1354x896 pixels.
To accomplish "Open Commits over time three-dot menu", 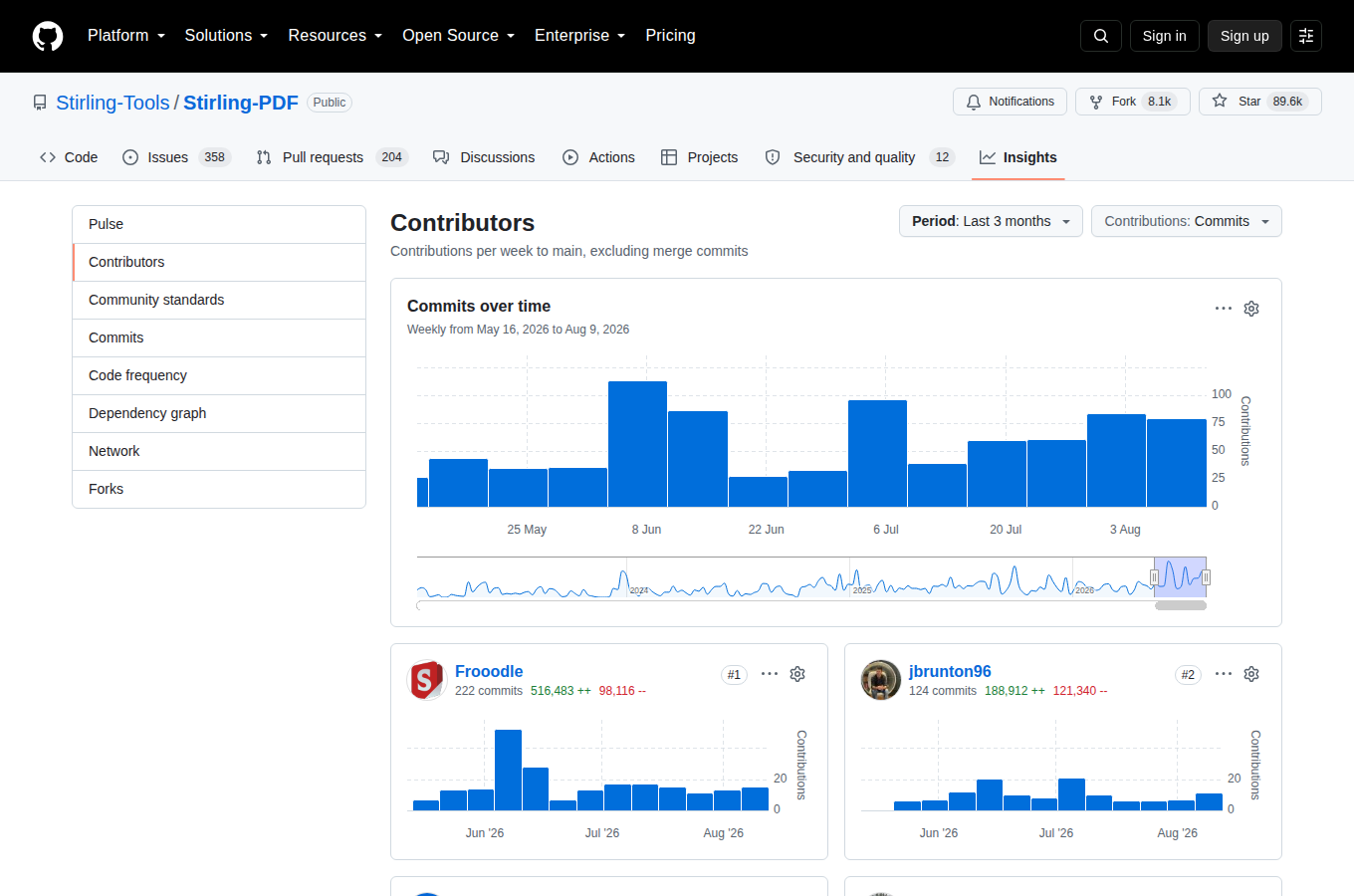I will click(1224, 309).
